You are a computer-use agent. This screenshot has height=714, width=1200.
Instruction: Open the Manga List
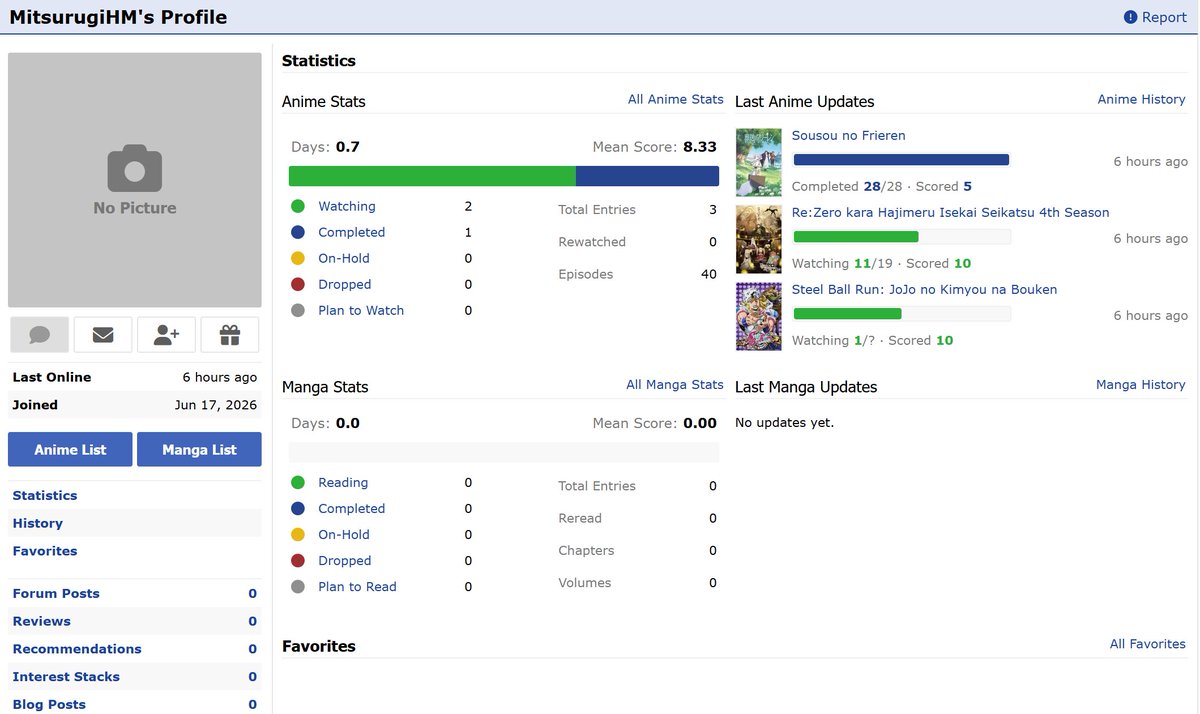[199, 449]
